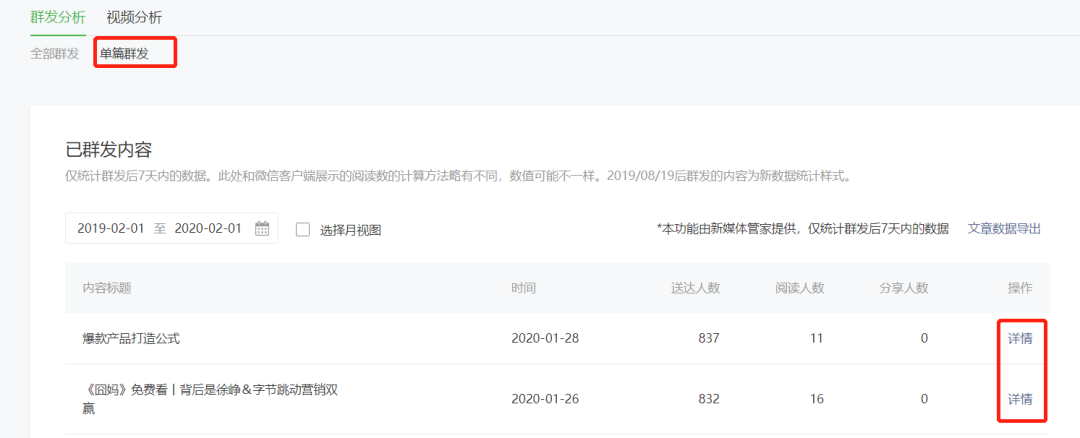Image resolution: width=1080 pixels, height=438 pixels.
Task: Switch to the 视频分析 tab
Action: click(134, 17)
